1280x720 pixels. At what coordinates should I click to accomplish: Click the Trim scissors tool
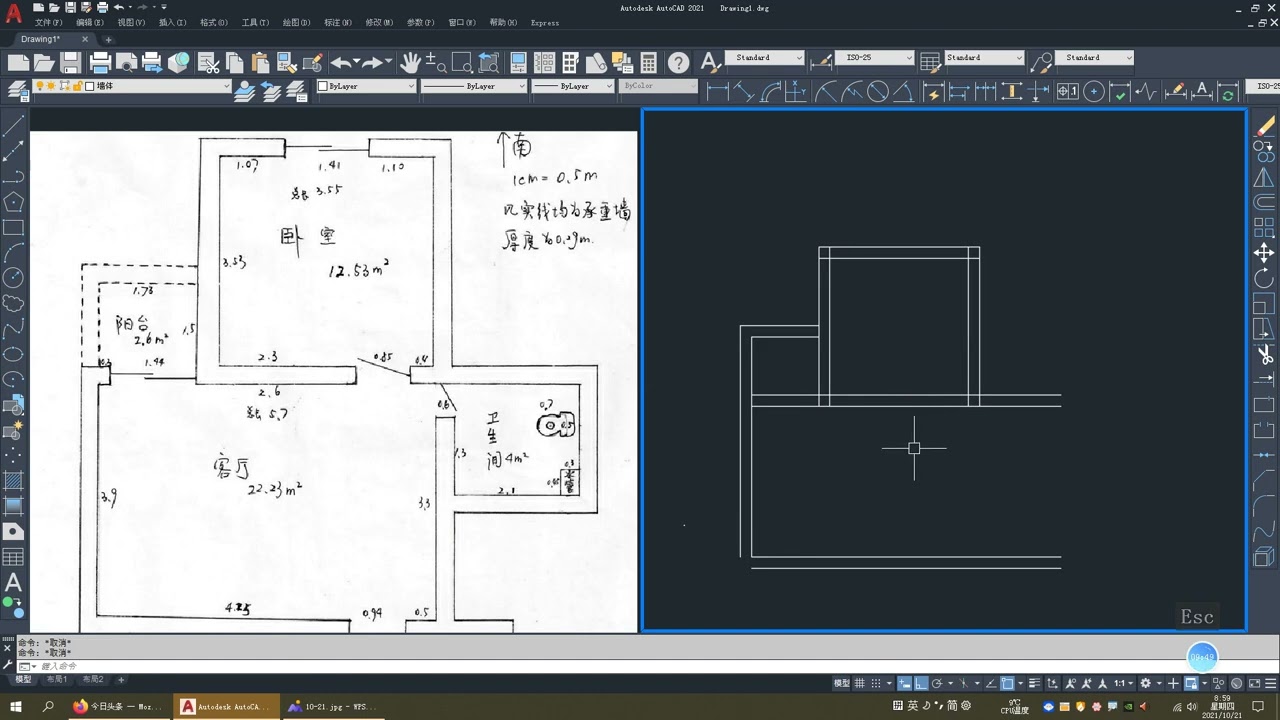tap(1264, 354)
